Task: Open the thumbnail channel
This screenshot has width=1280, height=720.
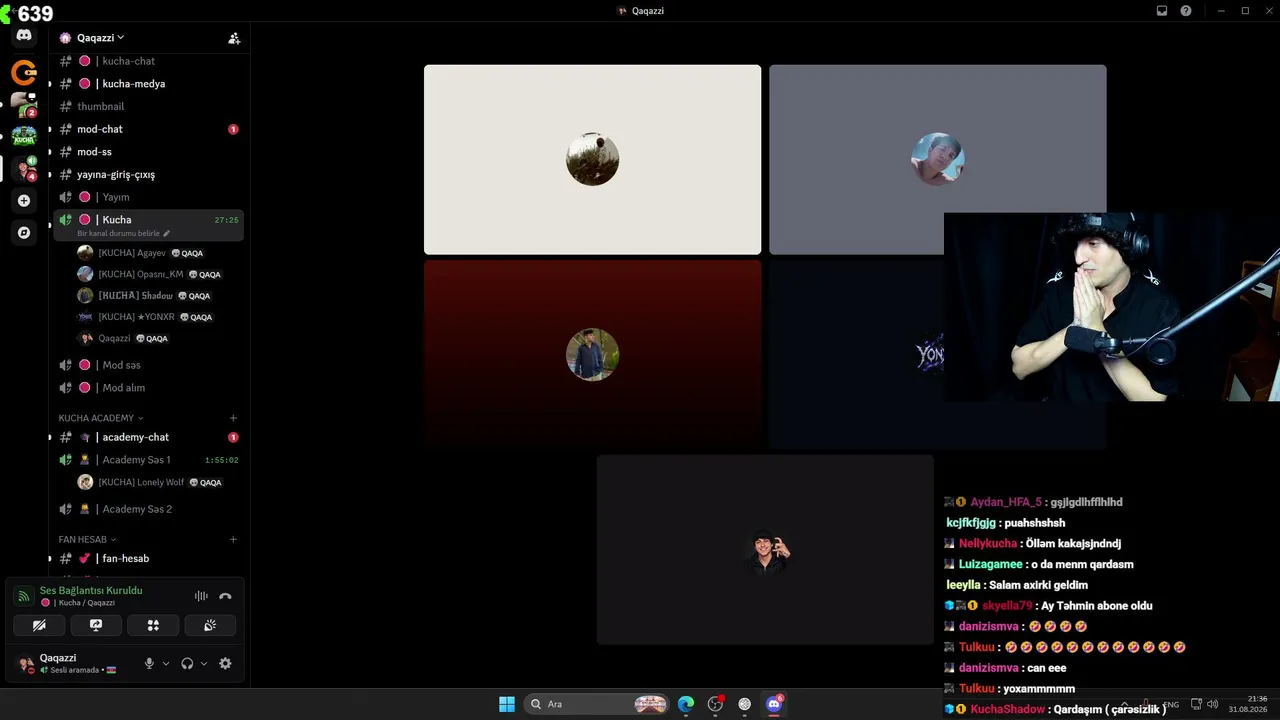Action: [x=148, y=107]
